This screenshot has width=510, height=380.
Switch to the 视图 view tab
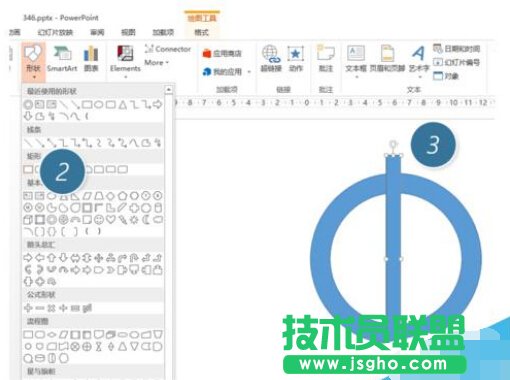128,32
